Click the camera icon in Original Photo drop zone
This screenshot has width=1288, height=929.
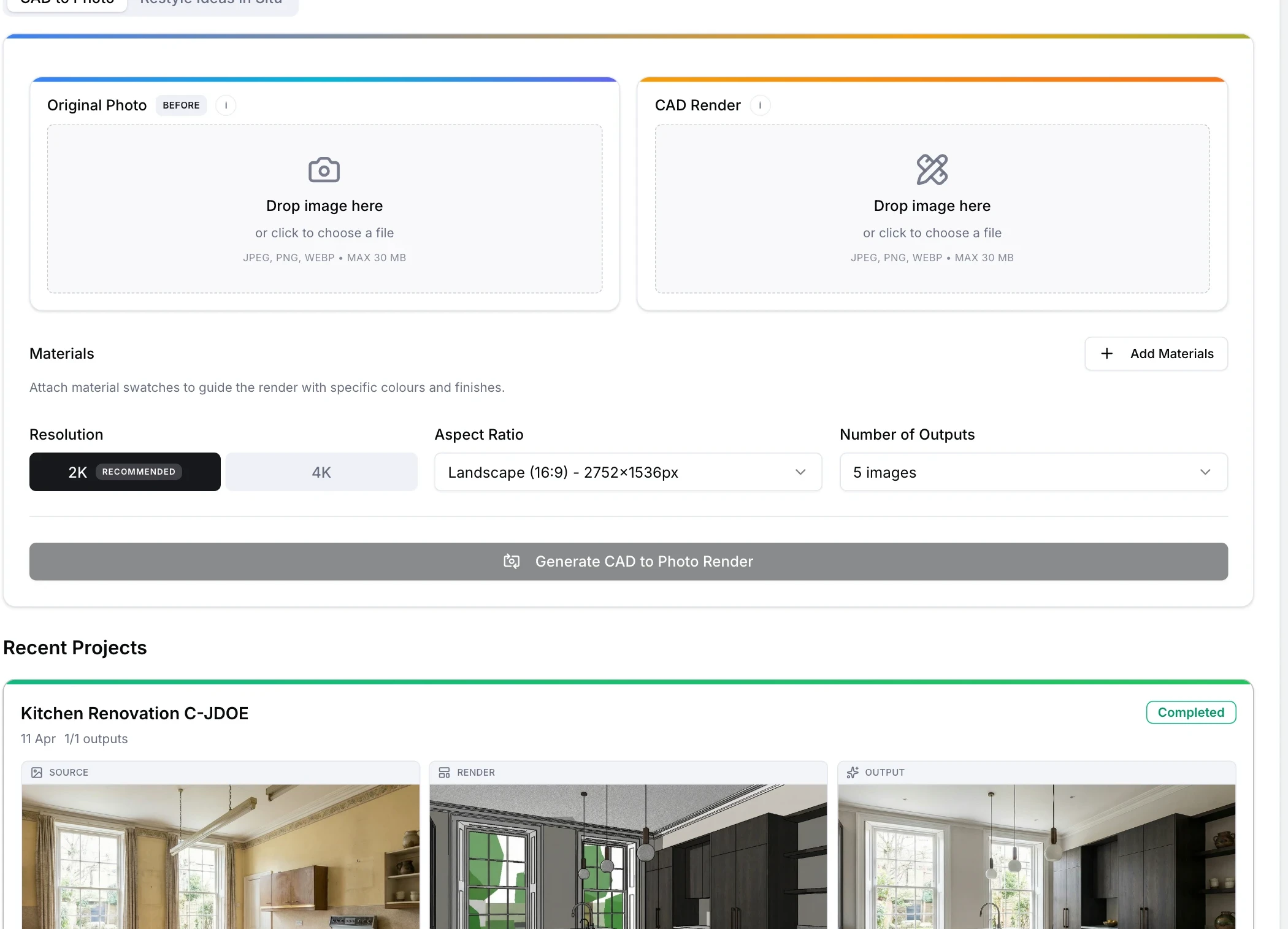click(x=324, y=170)
